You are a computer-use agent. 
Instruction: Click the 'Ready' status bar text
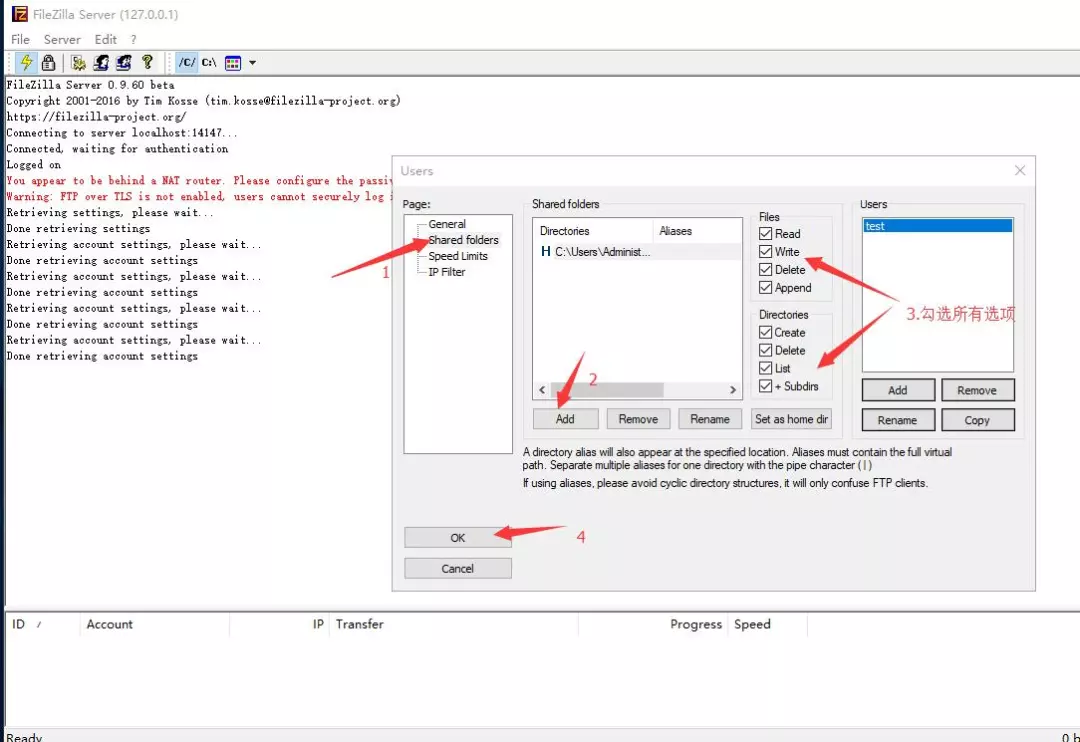click(24, 736)
